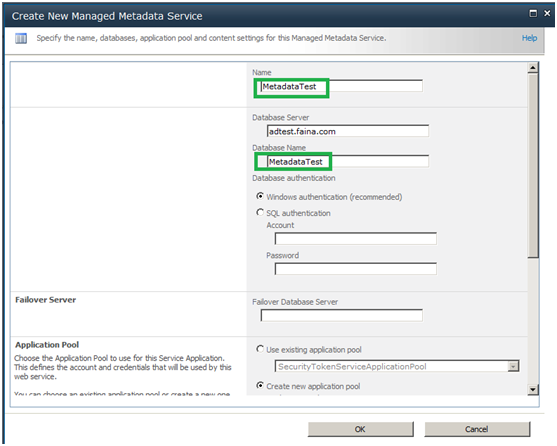The height and width of the screenshot is (446, 557).
Task: Click the Managed Metadata Service header icon
Action: coord(21,38)
